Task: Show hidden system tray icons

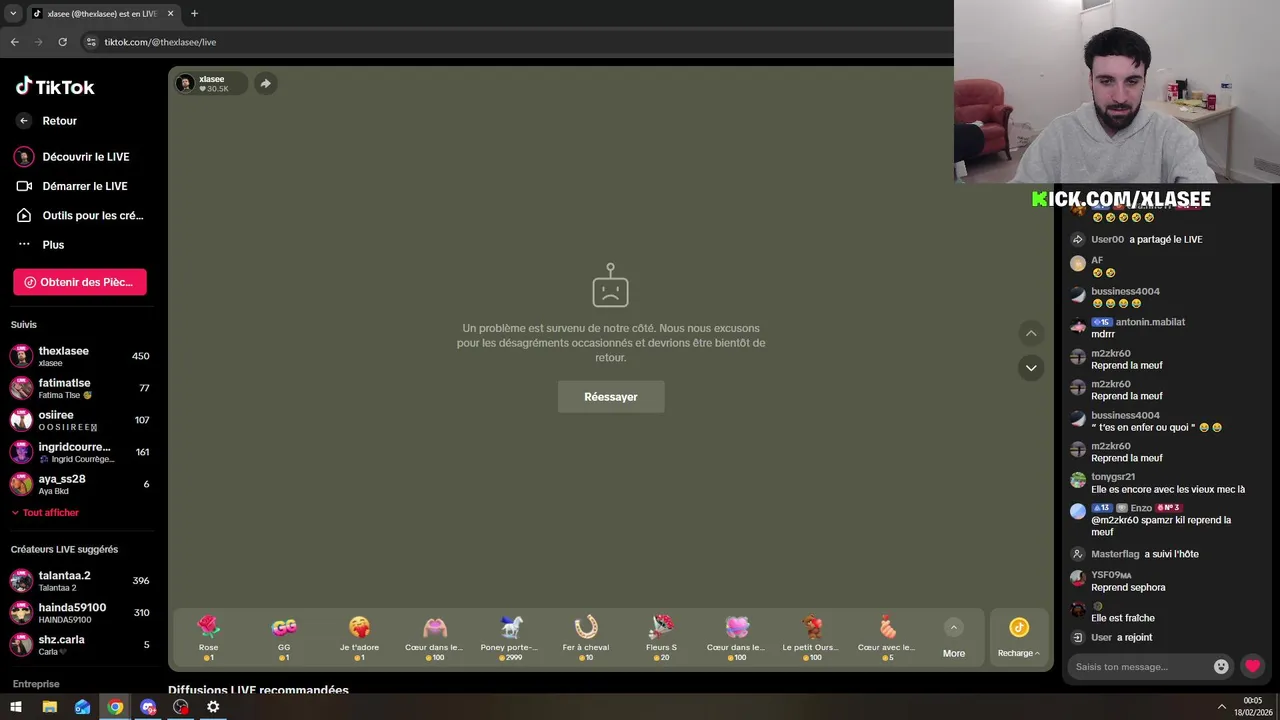Action: pos(1221,707)
